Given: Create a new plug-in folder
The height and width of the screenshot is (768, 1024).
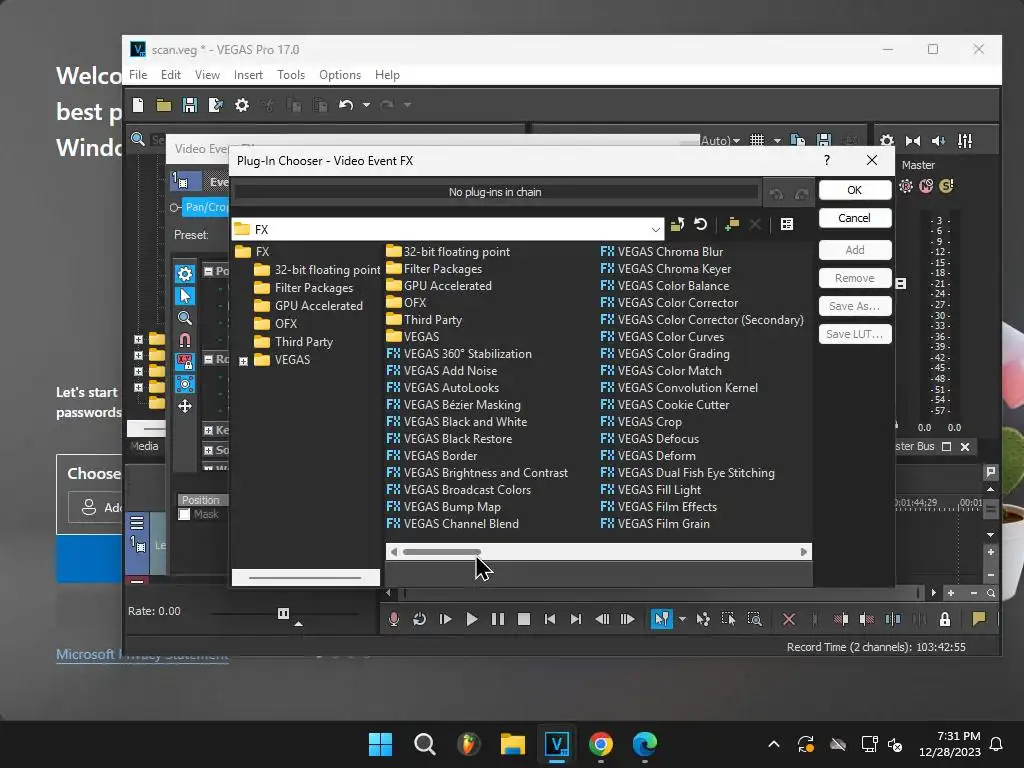Looking at the screenshot, I should 731,225.
